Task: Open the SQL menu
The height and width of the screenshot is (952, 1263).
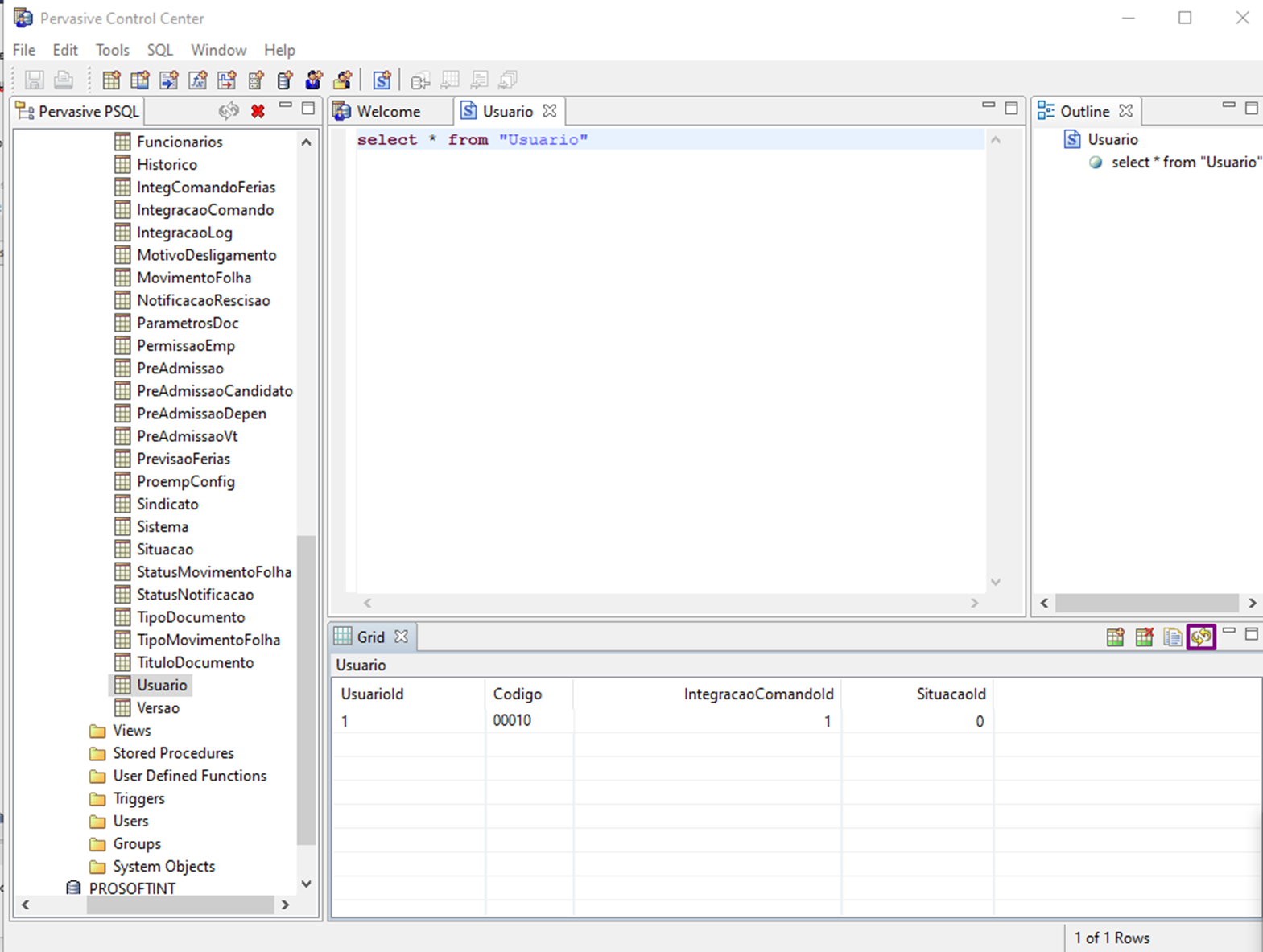Action: (x=159, y=50)
